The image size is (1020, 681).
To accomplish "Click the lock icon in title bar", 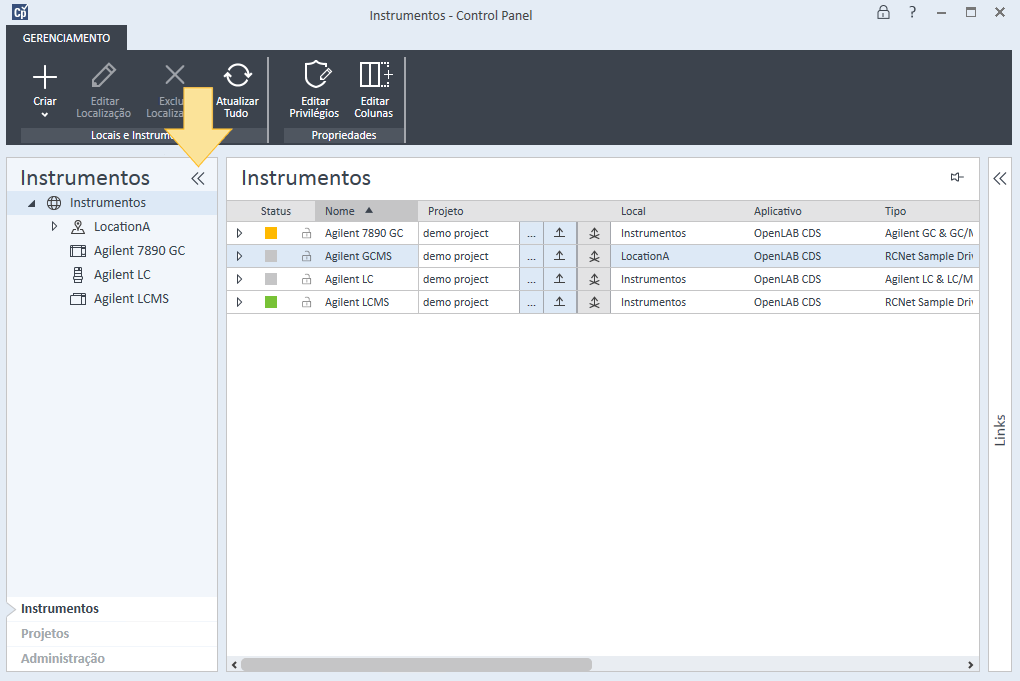I will (x=883, y=12).
